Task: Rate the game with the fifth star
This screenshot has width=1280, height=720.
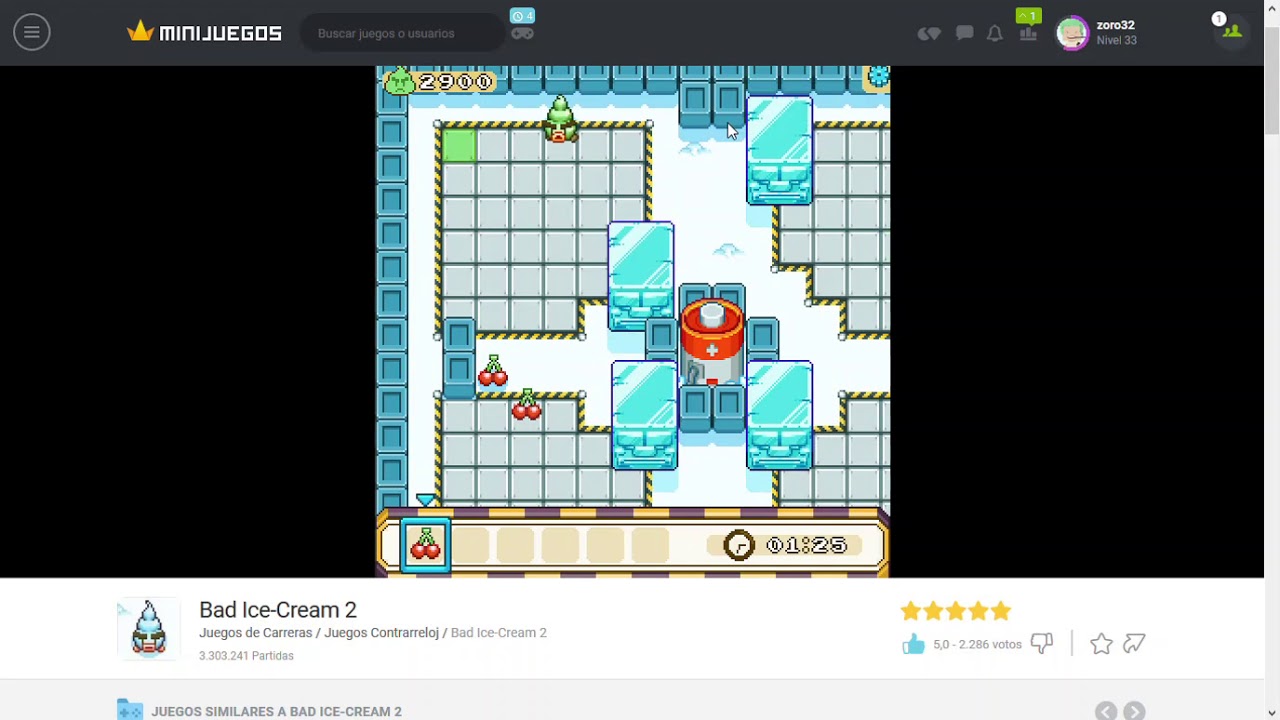Action: point(1001,610)
